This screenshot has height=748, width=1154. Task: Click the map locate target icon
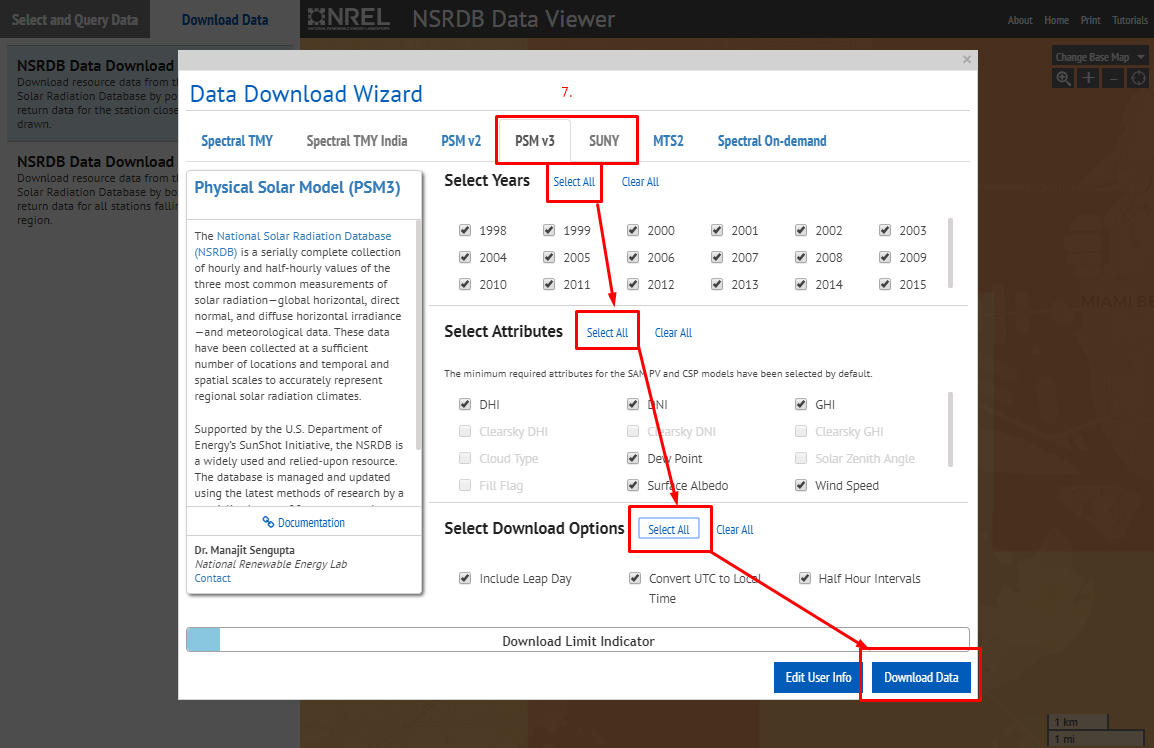[1139, 78]
